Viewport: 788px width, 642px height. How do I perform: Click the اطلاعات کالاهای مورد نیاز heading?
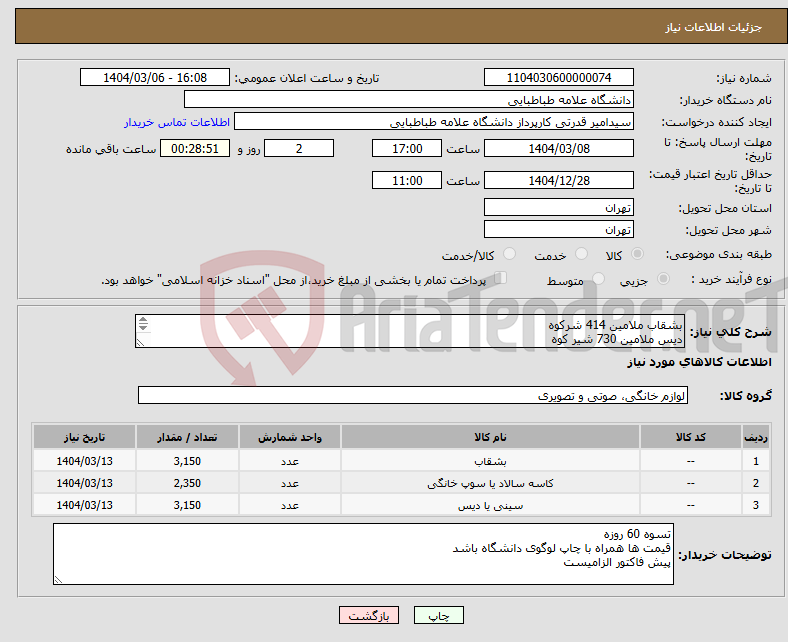click(x=699, y=362)
